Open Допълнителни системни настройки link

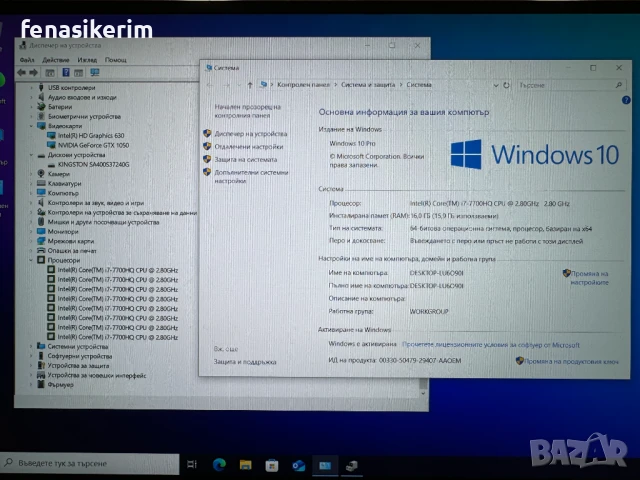point(251,176)
